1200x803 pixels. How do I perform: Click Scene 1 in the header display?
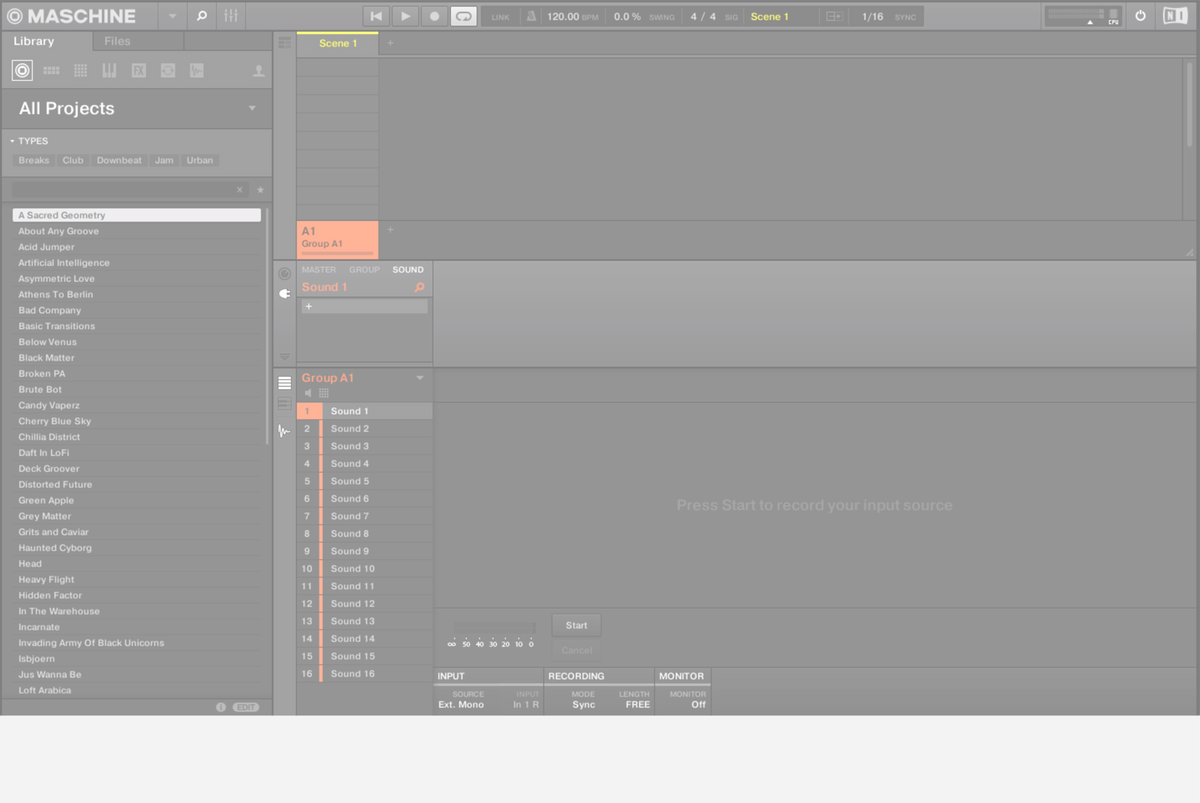pos(769,17)
